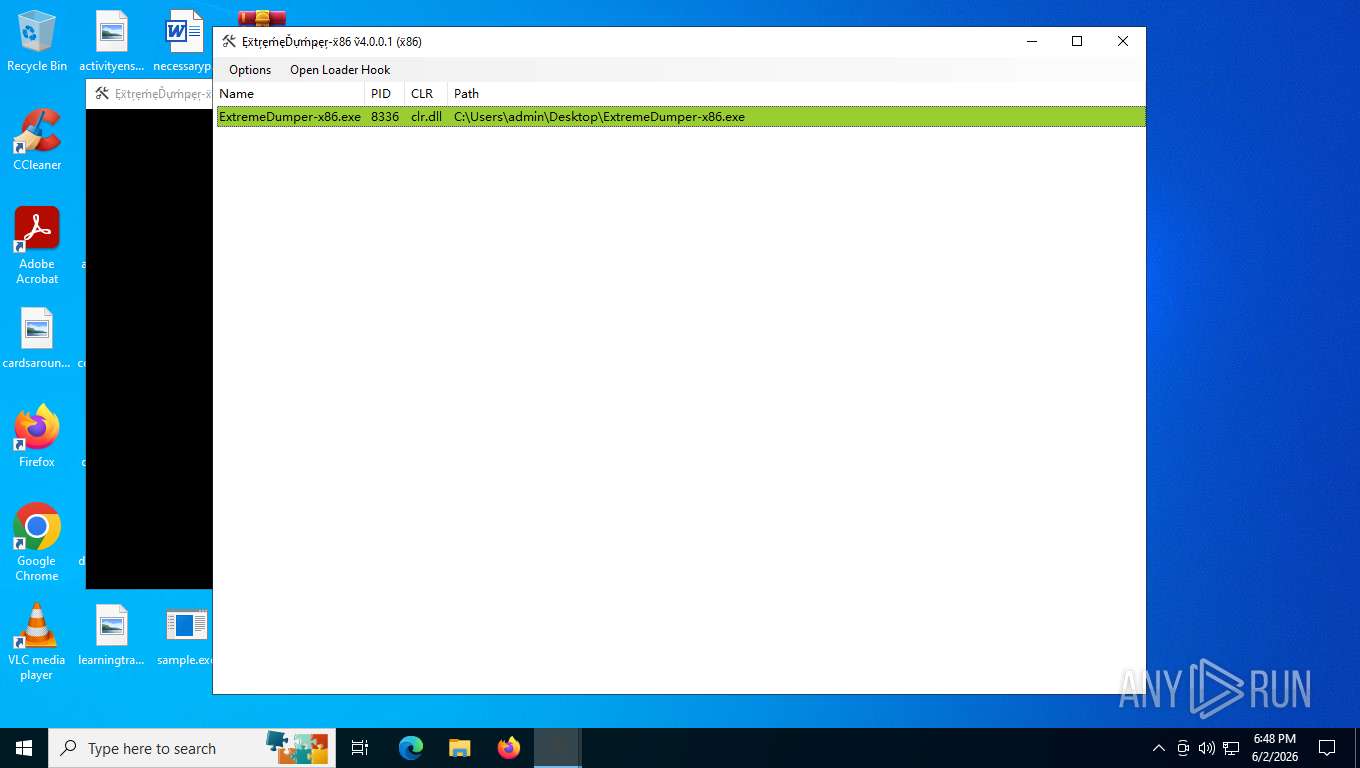Image resolution: width=1360 pixels, height=768 pixels.
Task: Select the necessaryp... Word document
Action: (183, 41)
